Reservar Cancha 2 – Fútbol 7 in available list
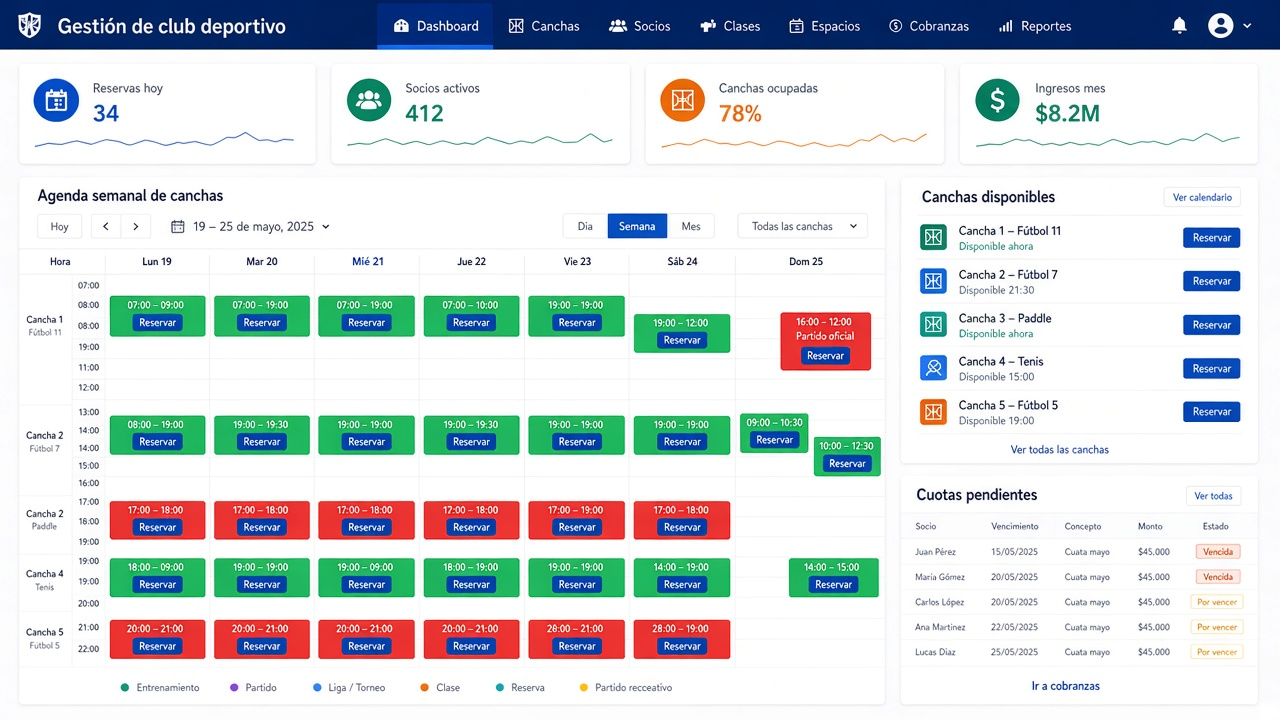 [1212, 281]
